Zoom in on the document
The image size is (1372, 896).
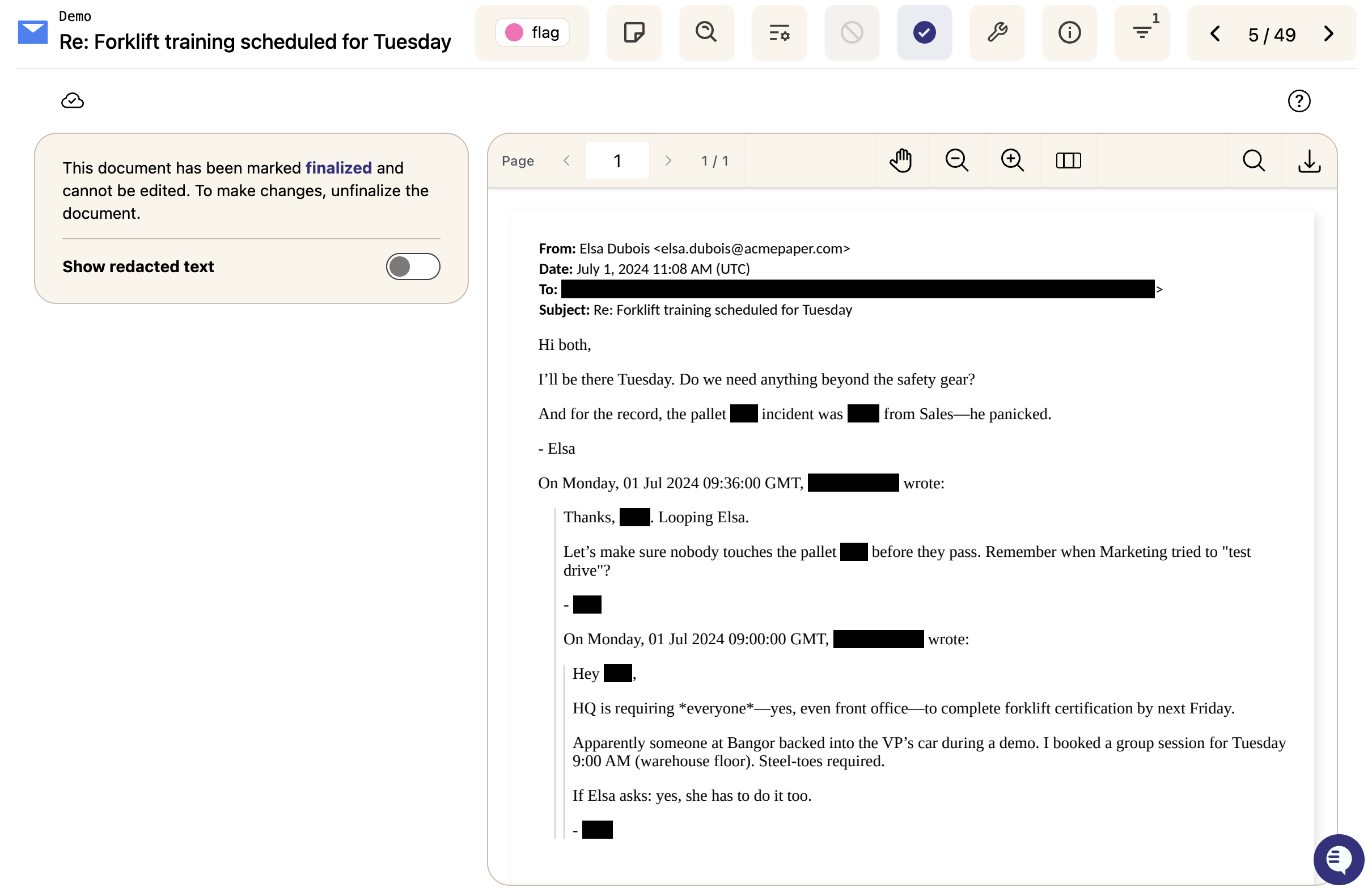(1013, 161)
